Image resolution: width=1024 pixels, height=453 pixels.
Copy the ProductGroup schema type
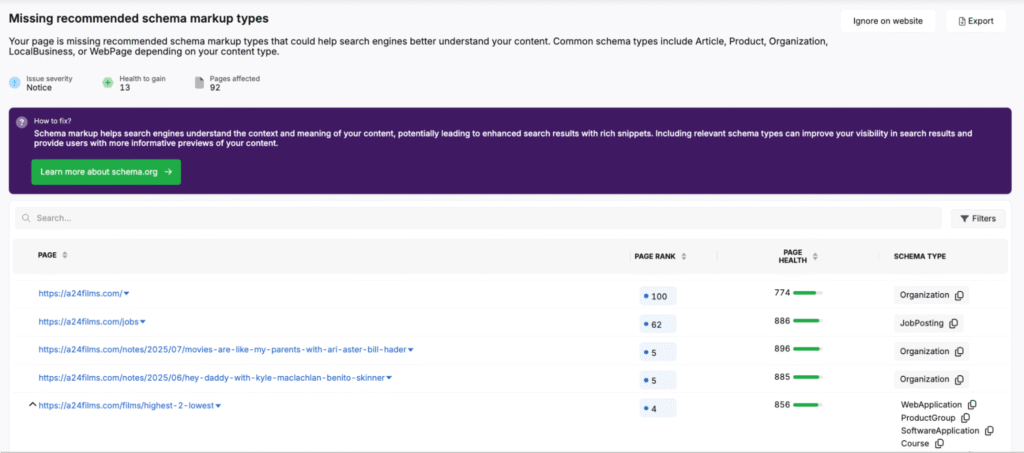(965, 418)
